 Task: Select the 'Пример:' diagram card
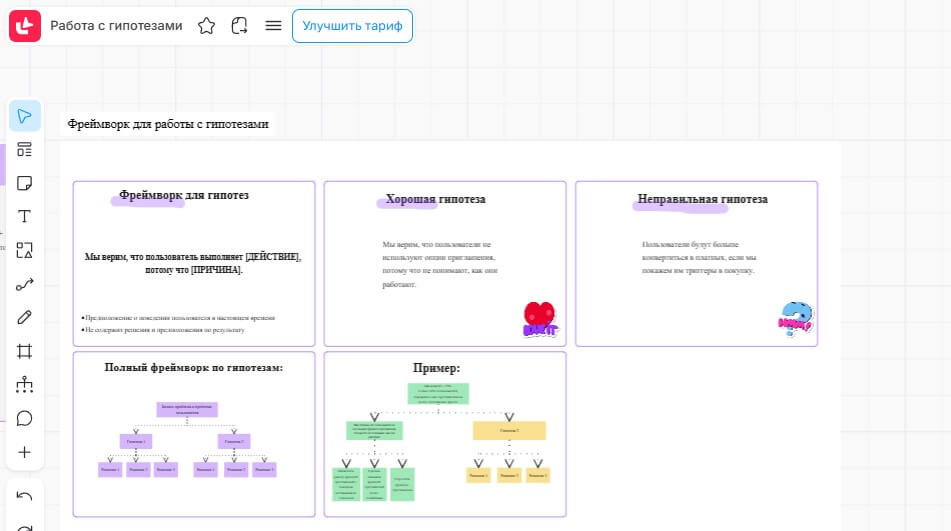[445, 433]
